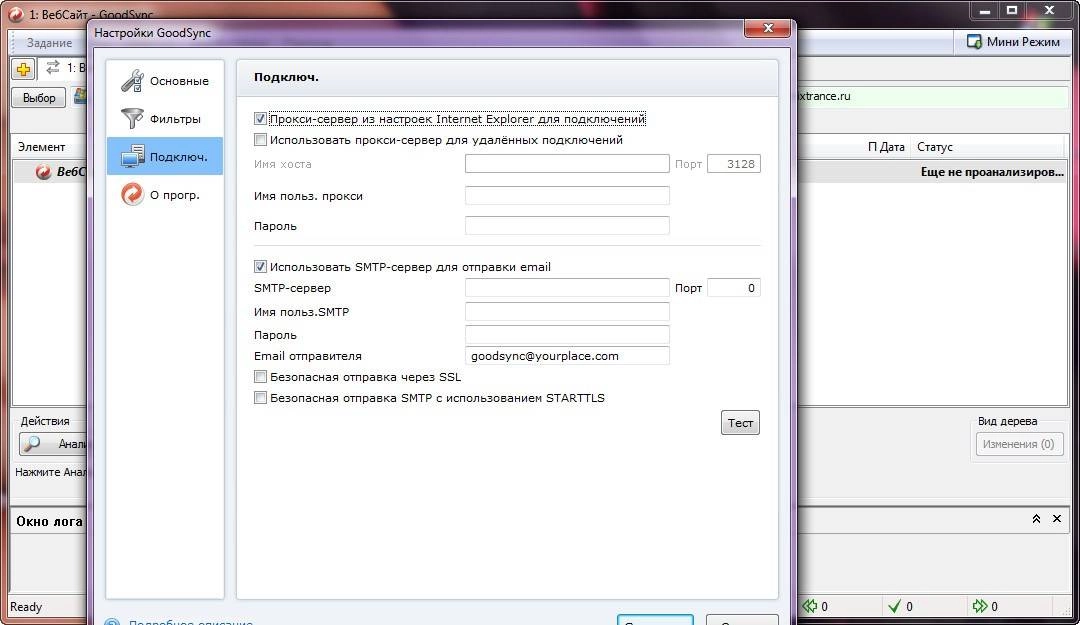Image resolution: width=1080 pixels, height=625 pixels.
Task: Click the Изменения (0) tree view button
Action: pos(1019,444)
